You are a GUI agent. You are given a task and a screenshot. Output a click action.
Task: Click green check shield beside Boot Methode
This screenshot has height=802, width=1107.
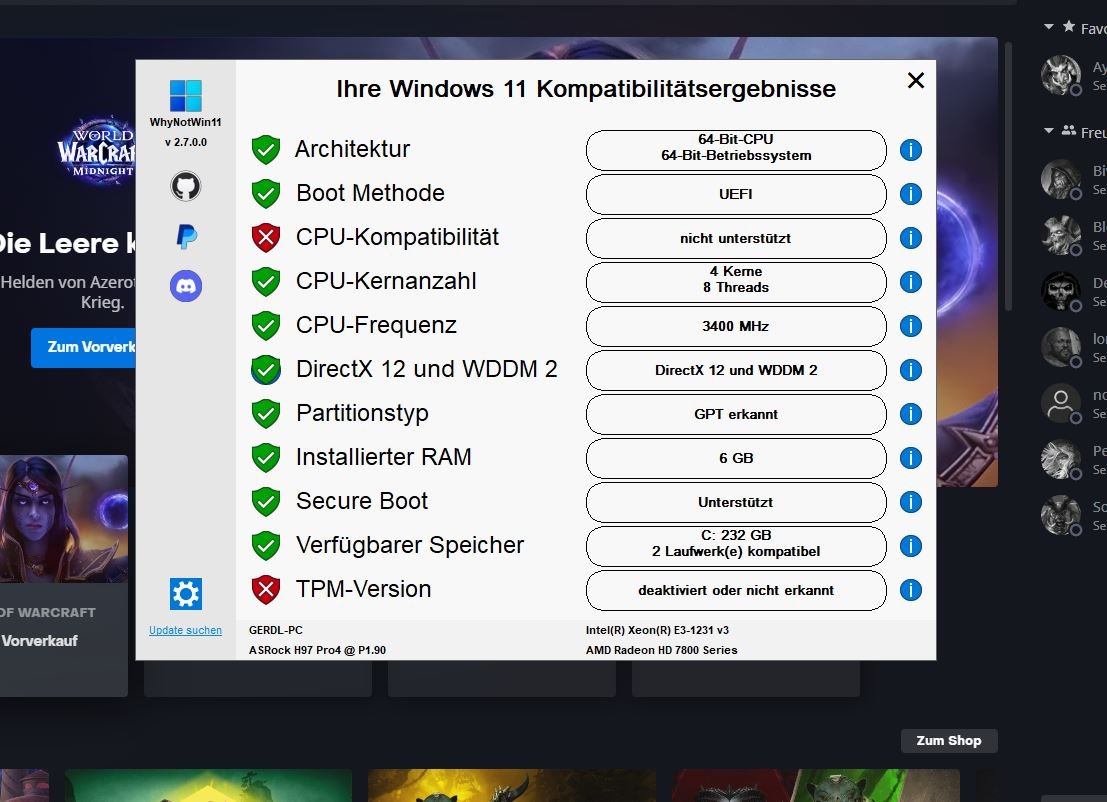266,193
